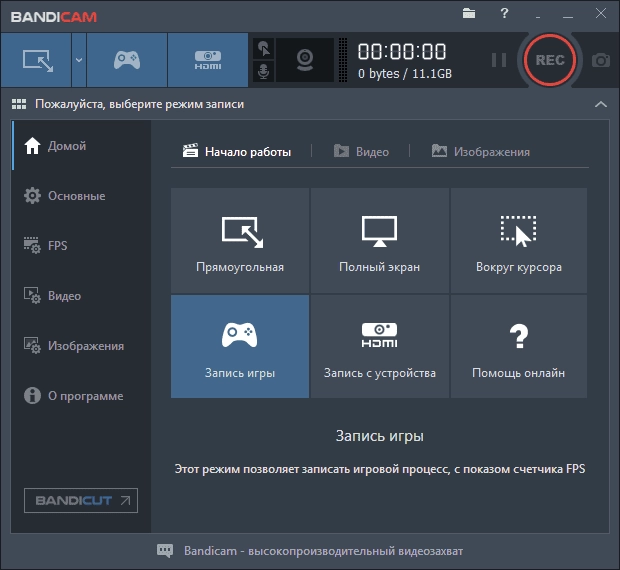Collapse the recording mode panel with chevron
Viewport: 620px width, 570px height.
[x=601, y=104]
